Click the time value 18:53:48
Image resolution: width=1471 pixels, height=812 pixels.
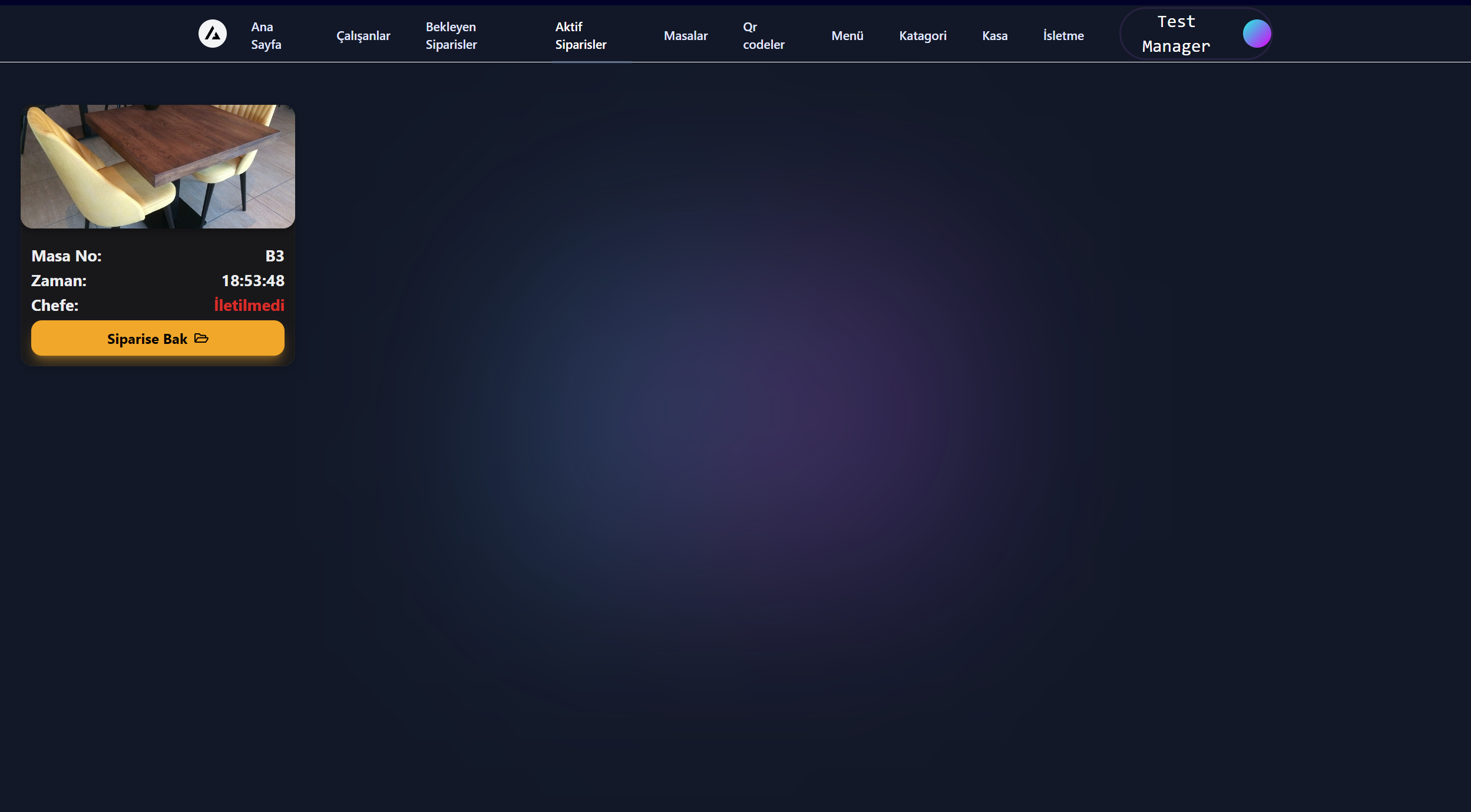tap(253, 280)
